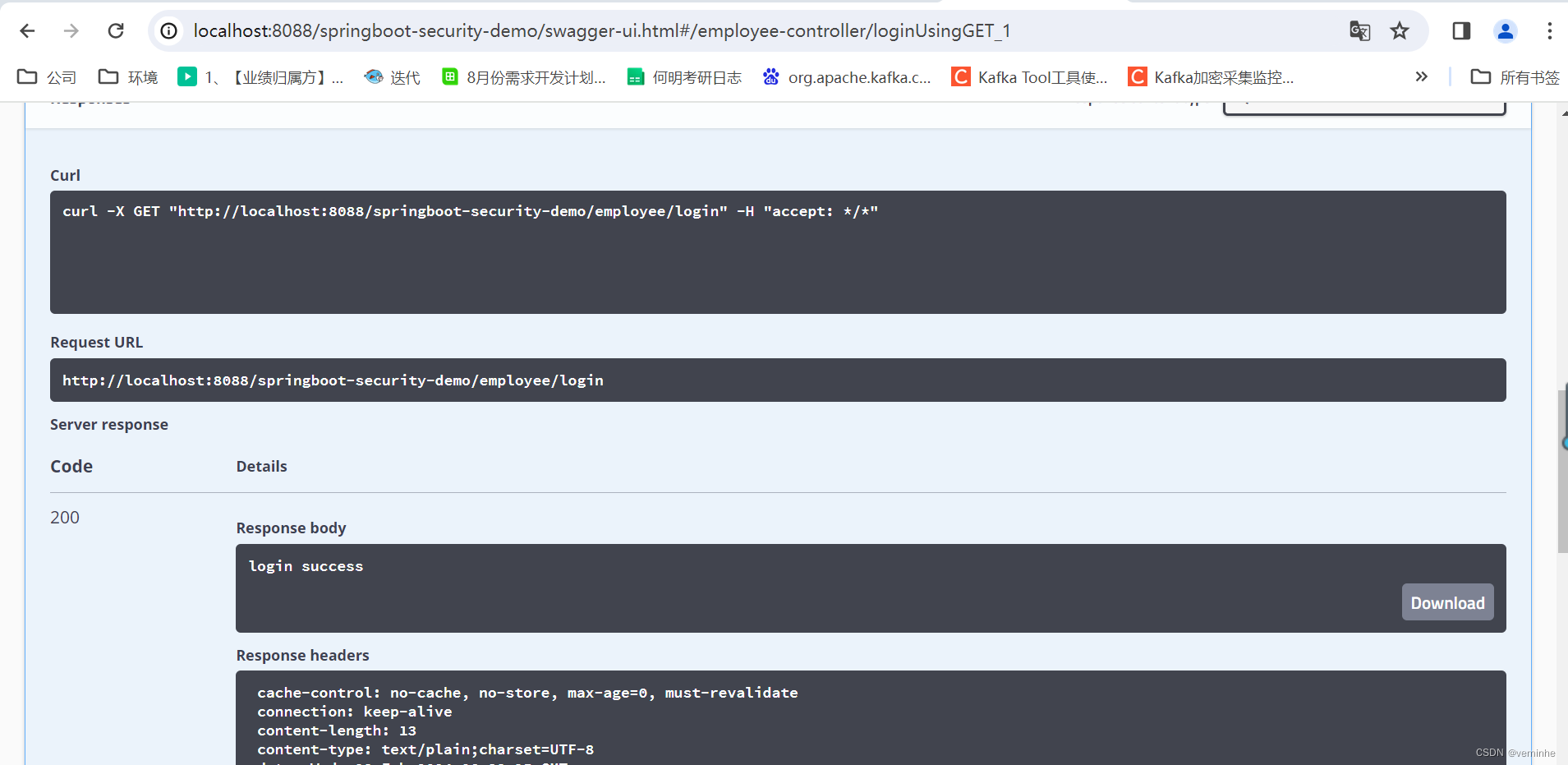The image size is (1568, 765).
Task: Open the 公司 bookmark folder
Action: coord(47,76)
